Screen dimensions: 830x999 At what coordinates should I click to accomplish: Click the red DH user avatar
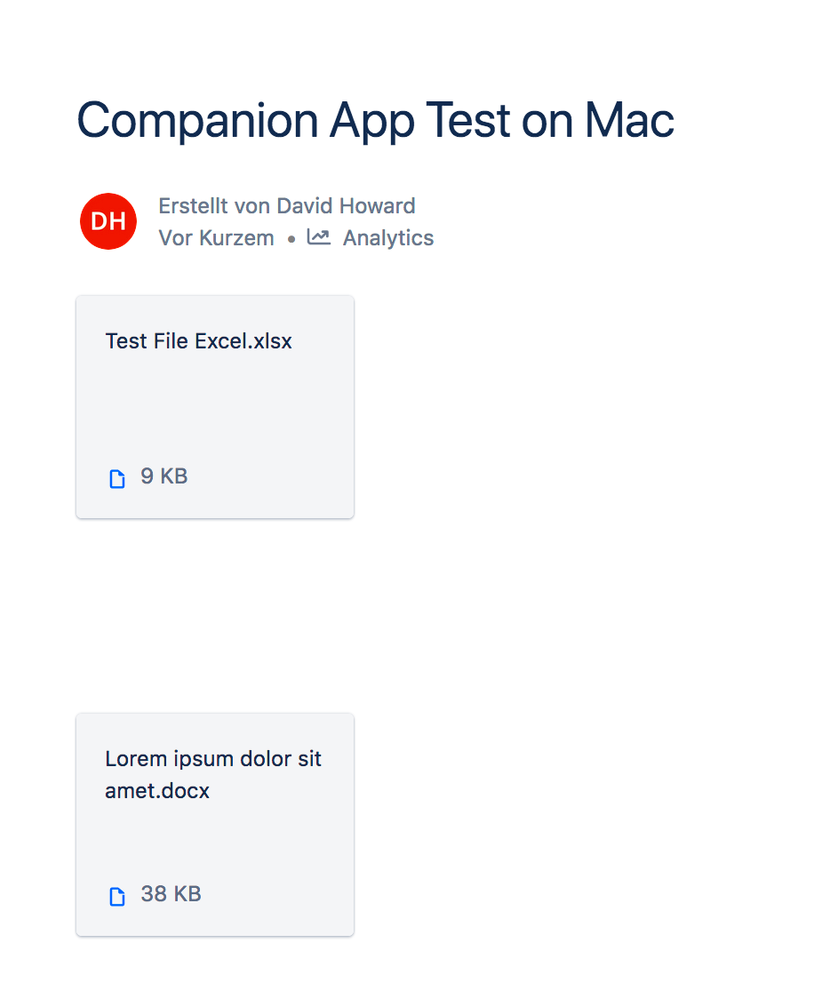click(108, 221)
